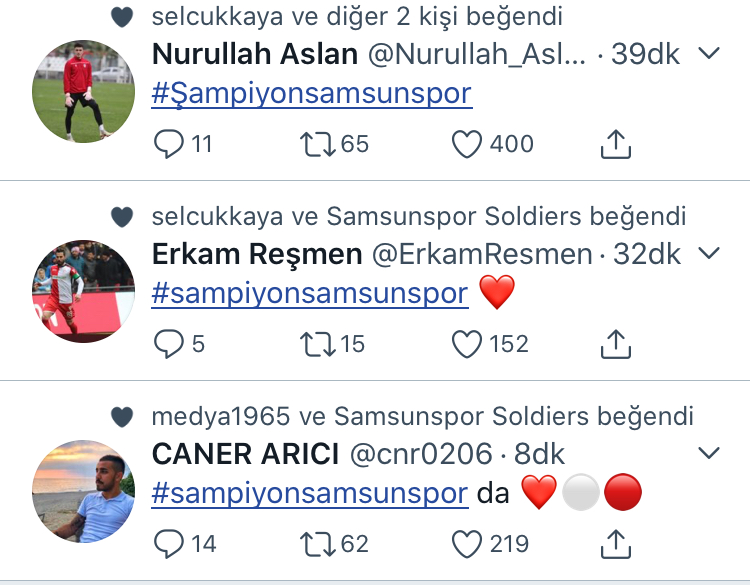
Task: Reply to Erkam Reşmen's tweet
Action: click(168, 344)
